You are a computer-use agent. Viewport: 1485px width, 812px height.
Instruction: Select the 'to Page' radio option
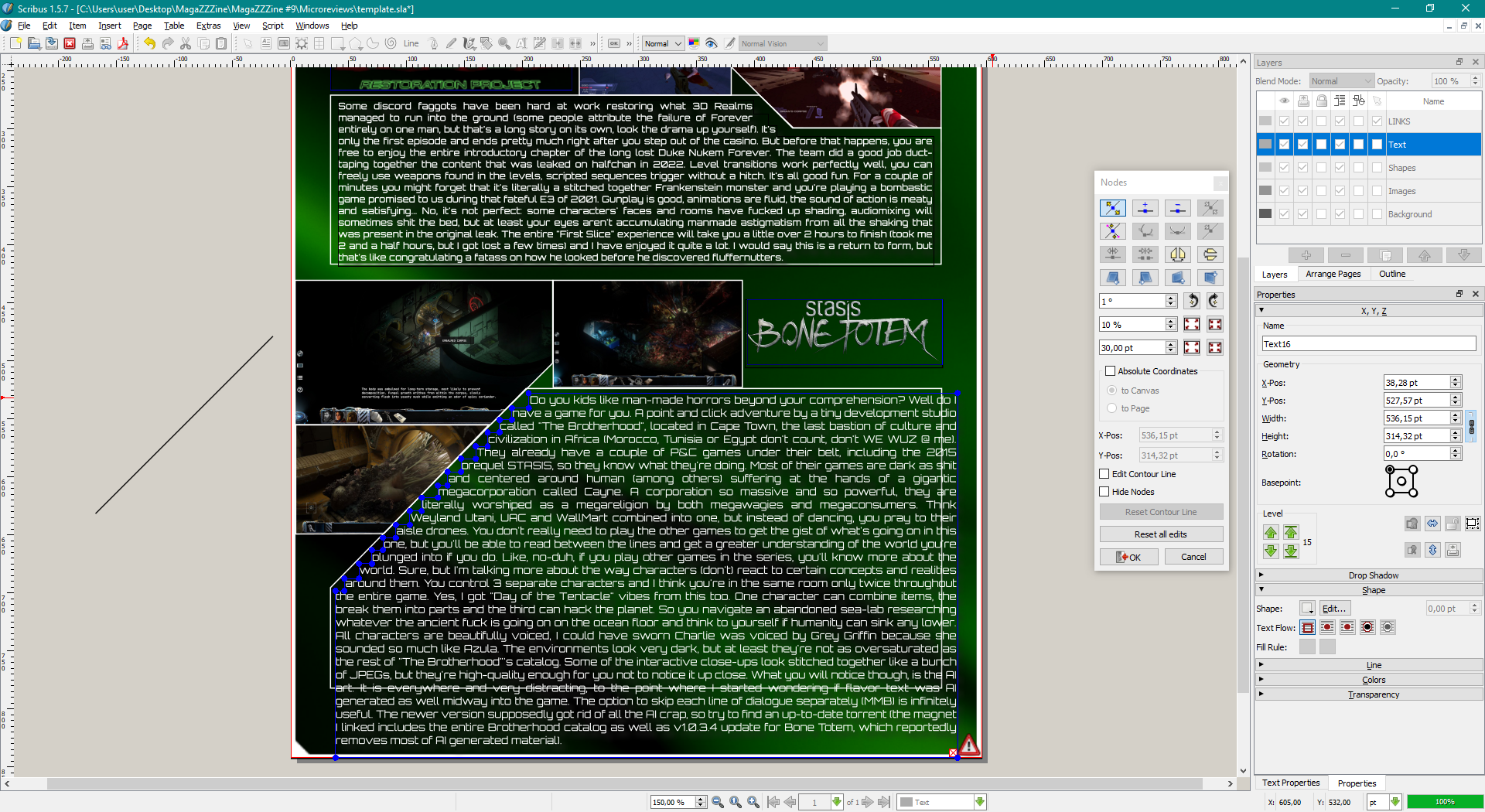pyautogui.click(x=1112, y=408)
